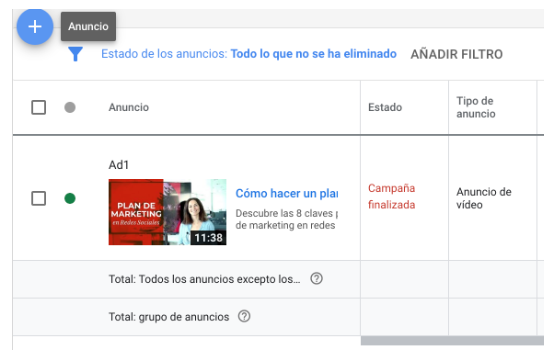Click the help icon beside Total: grupo de anuncios
This screenshot has height=361, width=544.
pos(244,316)
